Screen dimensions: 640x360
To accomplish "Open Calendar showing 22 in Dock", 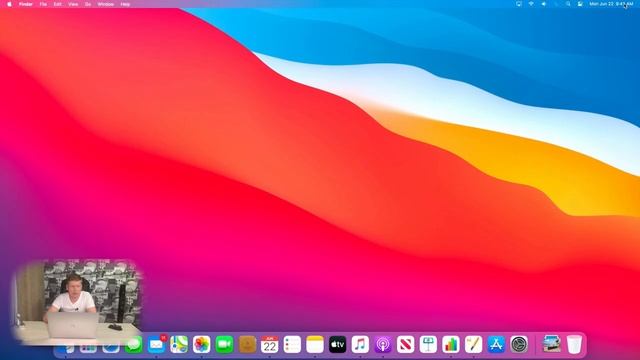I will (x=269, y=344).
